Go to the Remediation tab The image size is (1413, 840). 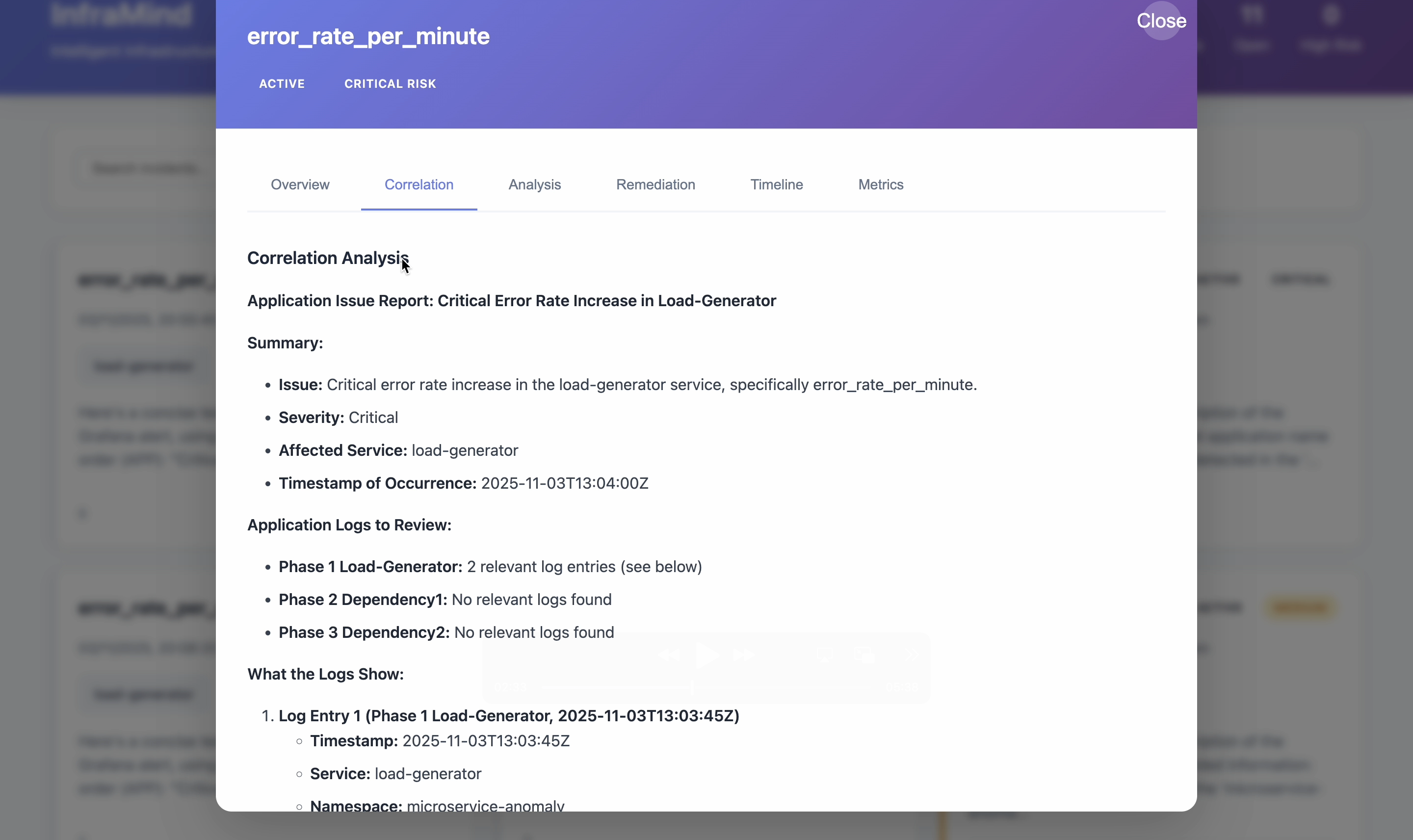655,184
